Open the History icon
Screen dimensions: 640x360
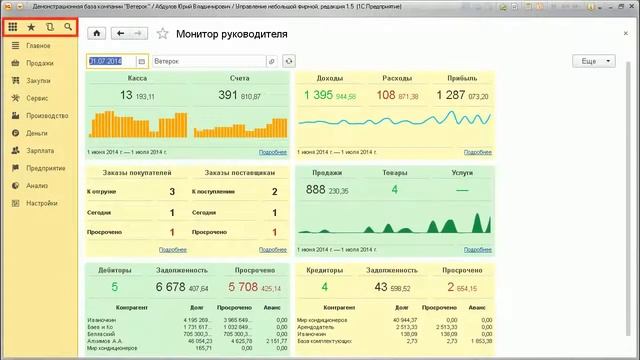[x=50, y=27]
